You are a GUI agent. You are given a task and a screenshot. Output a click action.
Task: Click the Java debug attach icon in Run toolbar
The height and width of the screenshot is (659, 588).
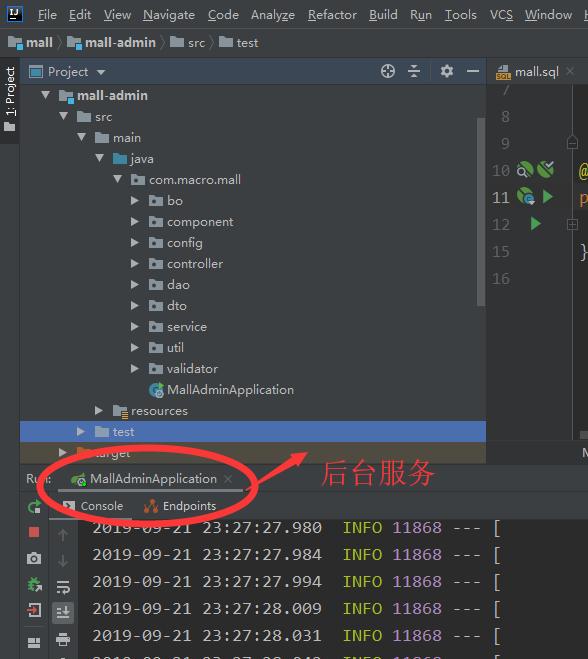point(34,584)
